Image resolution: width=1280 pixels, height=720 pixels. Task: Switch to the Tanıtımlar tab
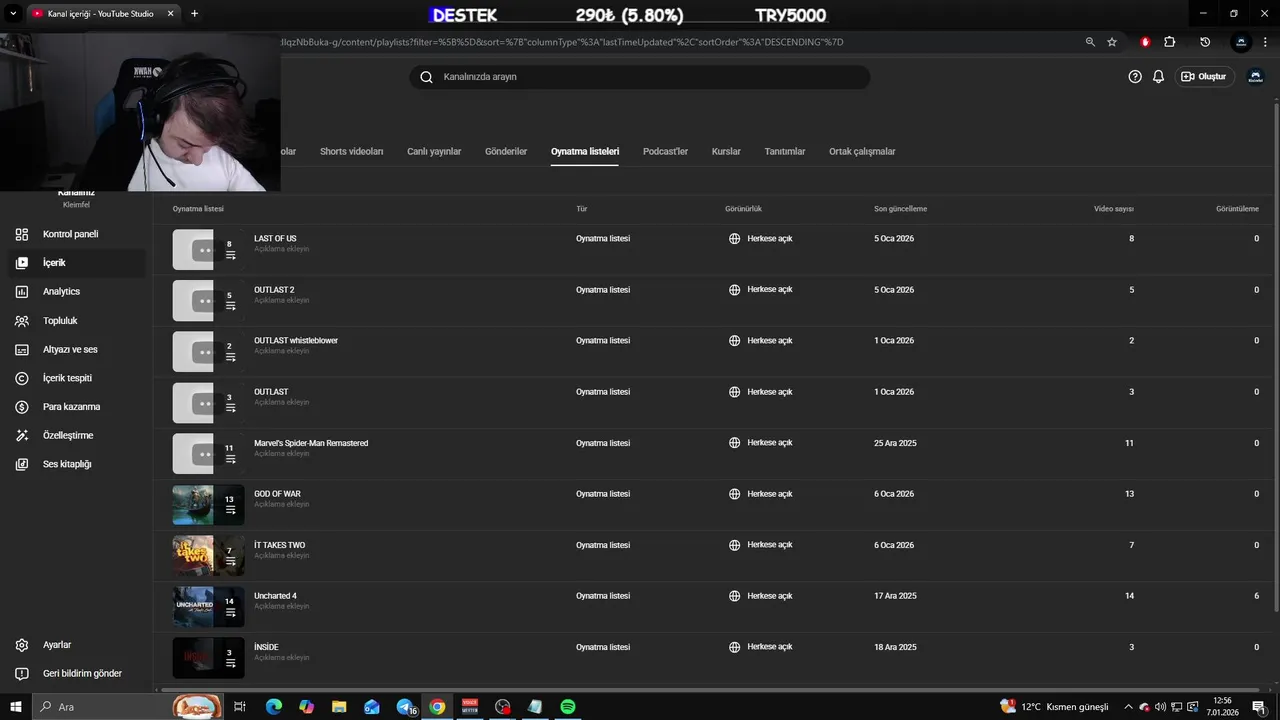(x=785, y=152)
